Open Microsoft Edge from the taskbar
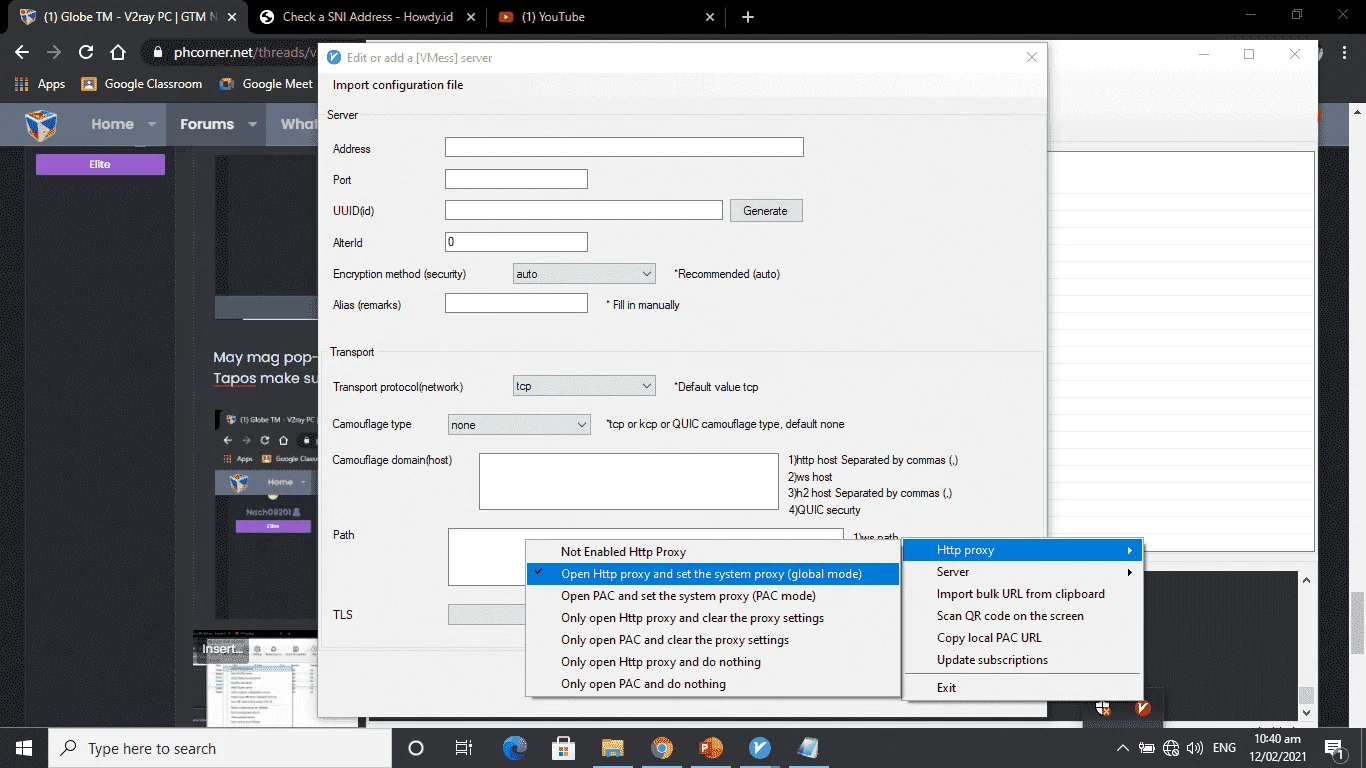The height and width of the screenshot is (768, 1366). (x=514, y=748)
